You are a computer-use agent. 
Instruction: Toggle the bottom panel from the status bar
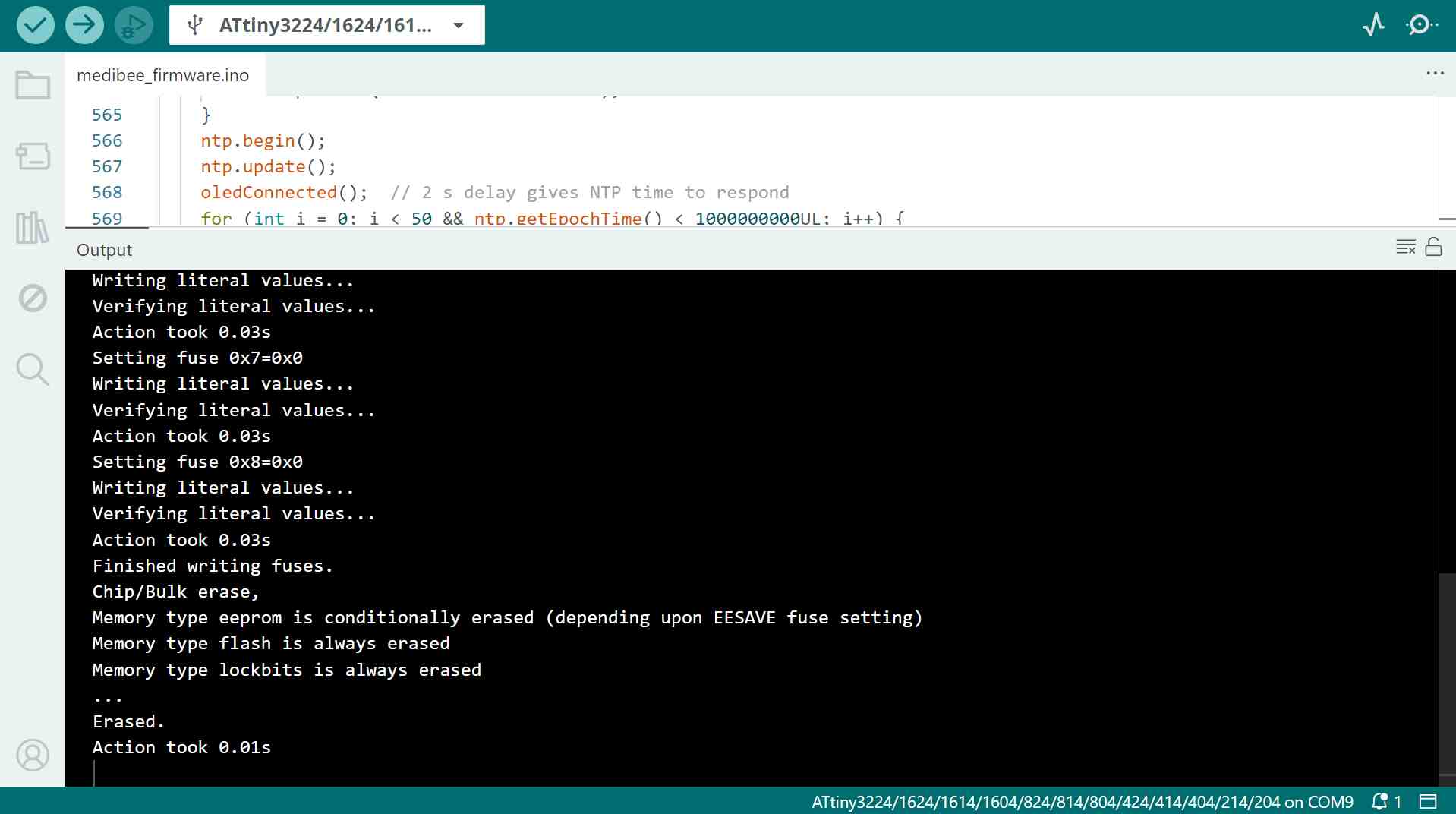1428,802
